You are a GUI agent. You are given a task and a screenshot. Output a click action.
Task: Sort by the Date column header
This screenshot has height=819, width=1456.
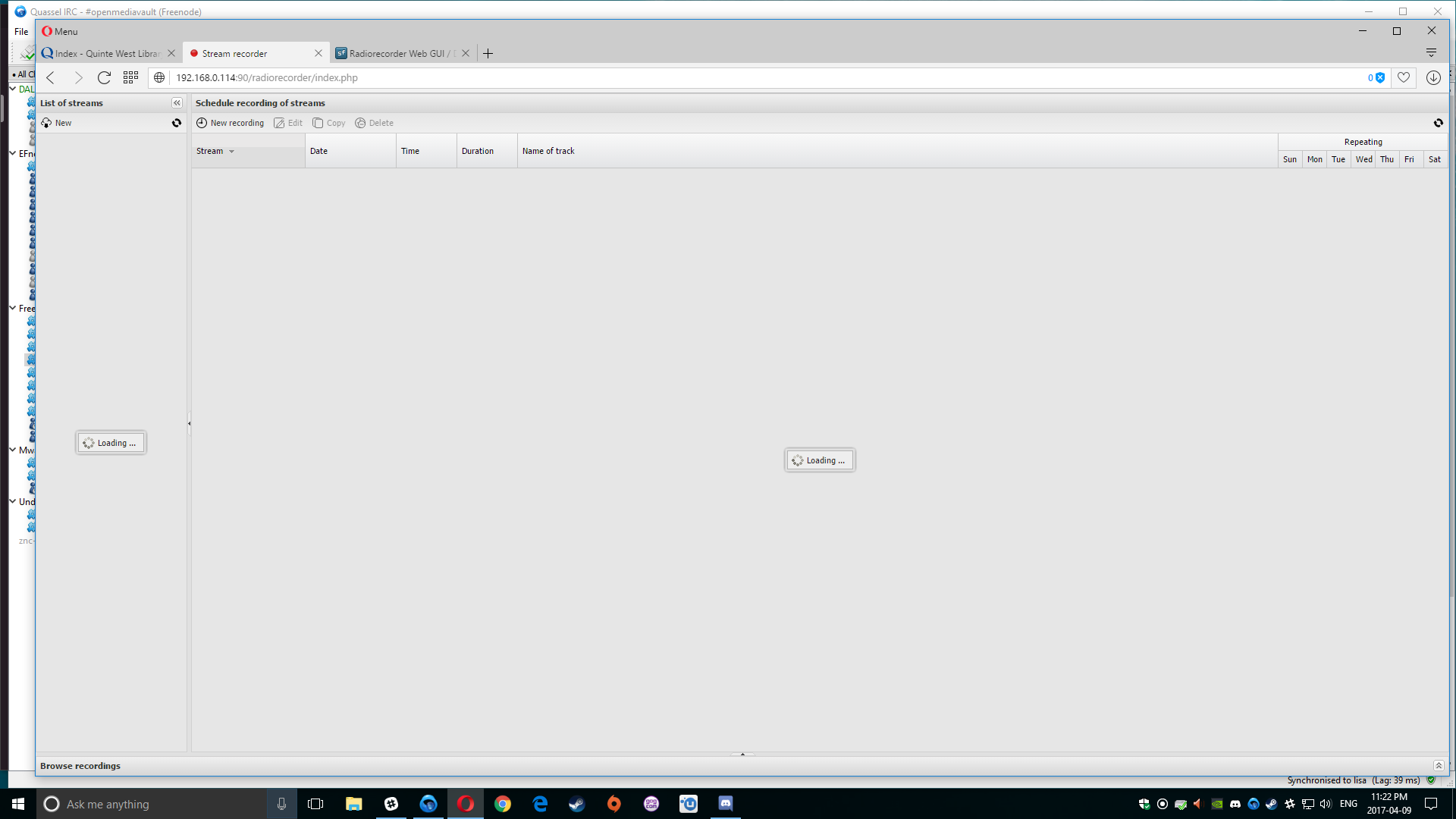click(x=350, y=151)
